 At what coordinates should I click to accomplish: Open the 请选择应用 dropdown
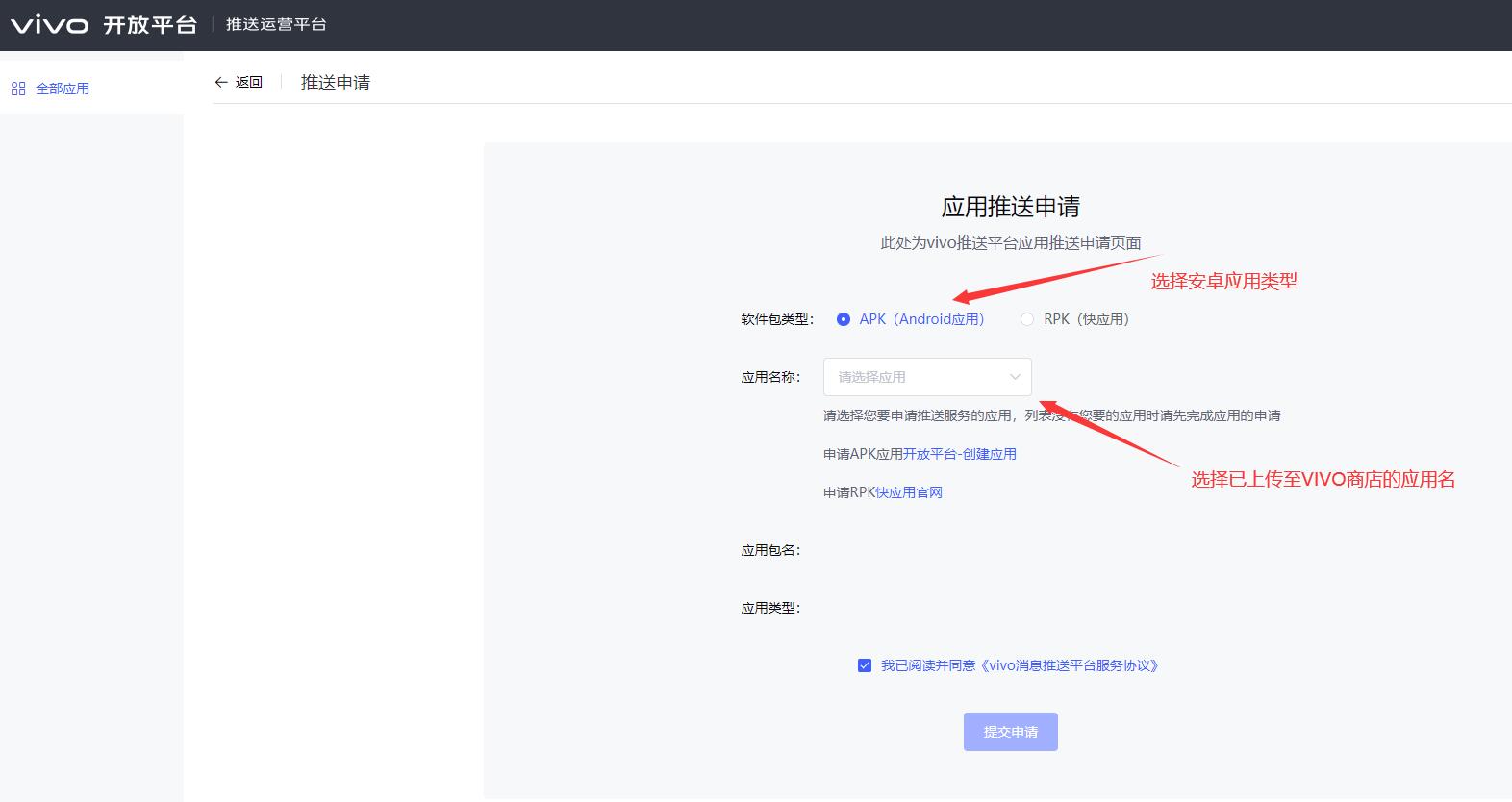click(x=927, y=377)
